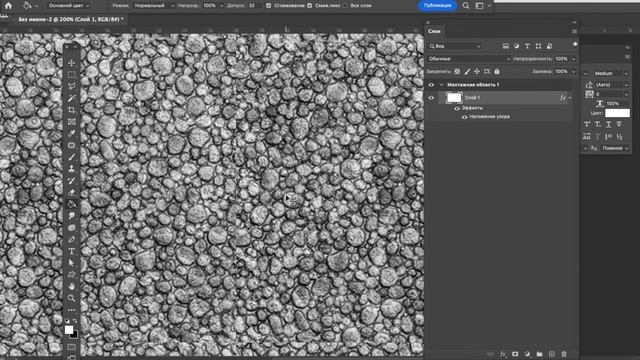Toggle the Смеж.пикс checkbox
Viewport: 640px width, 360px height.
(x=309, y=6)
